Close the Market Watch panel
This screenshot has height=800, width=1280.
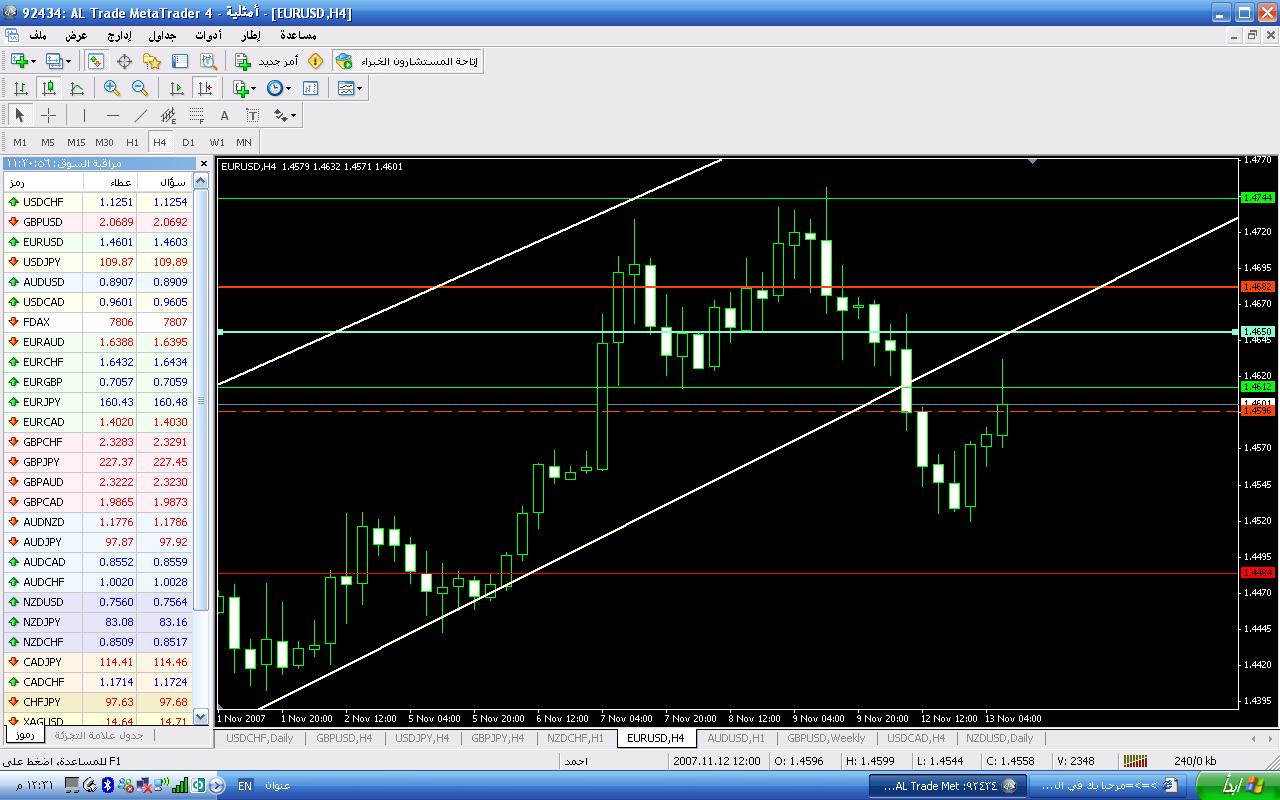(204, 163)
